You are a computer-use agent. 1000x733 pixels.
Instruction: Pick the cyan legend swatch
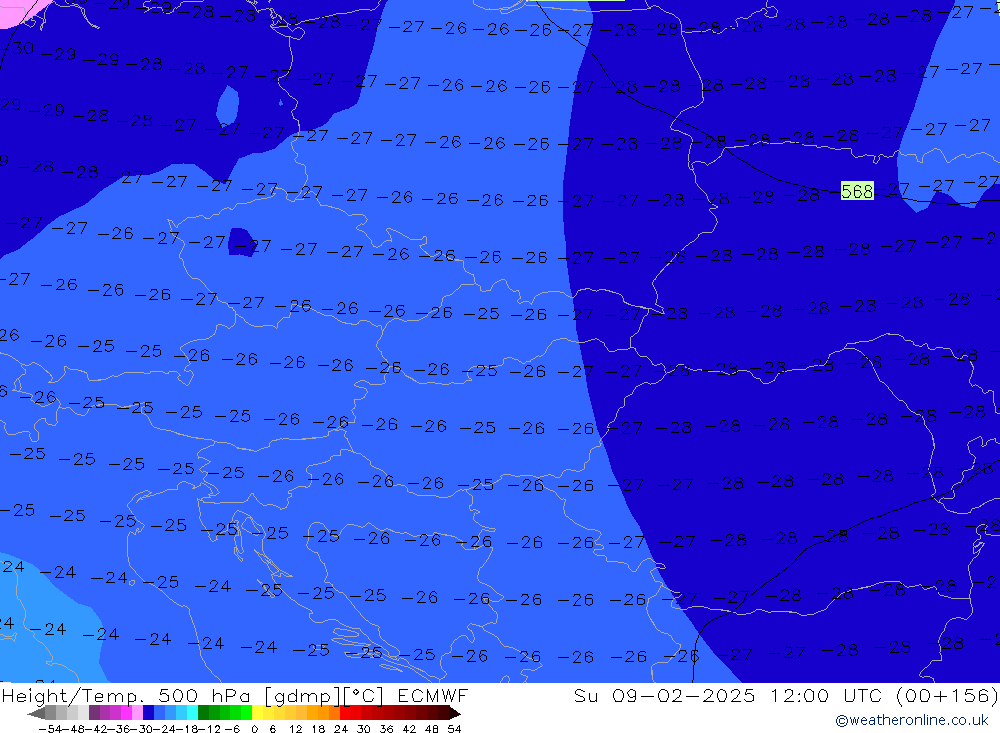point(192,713)
